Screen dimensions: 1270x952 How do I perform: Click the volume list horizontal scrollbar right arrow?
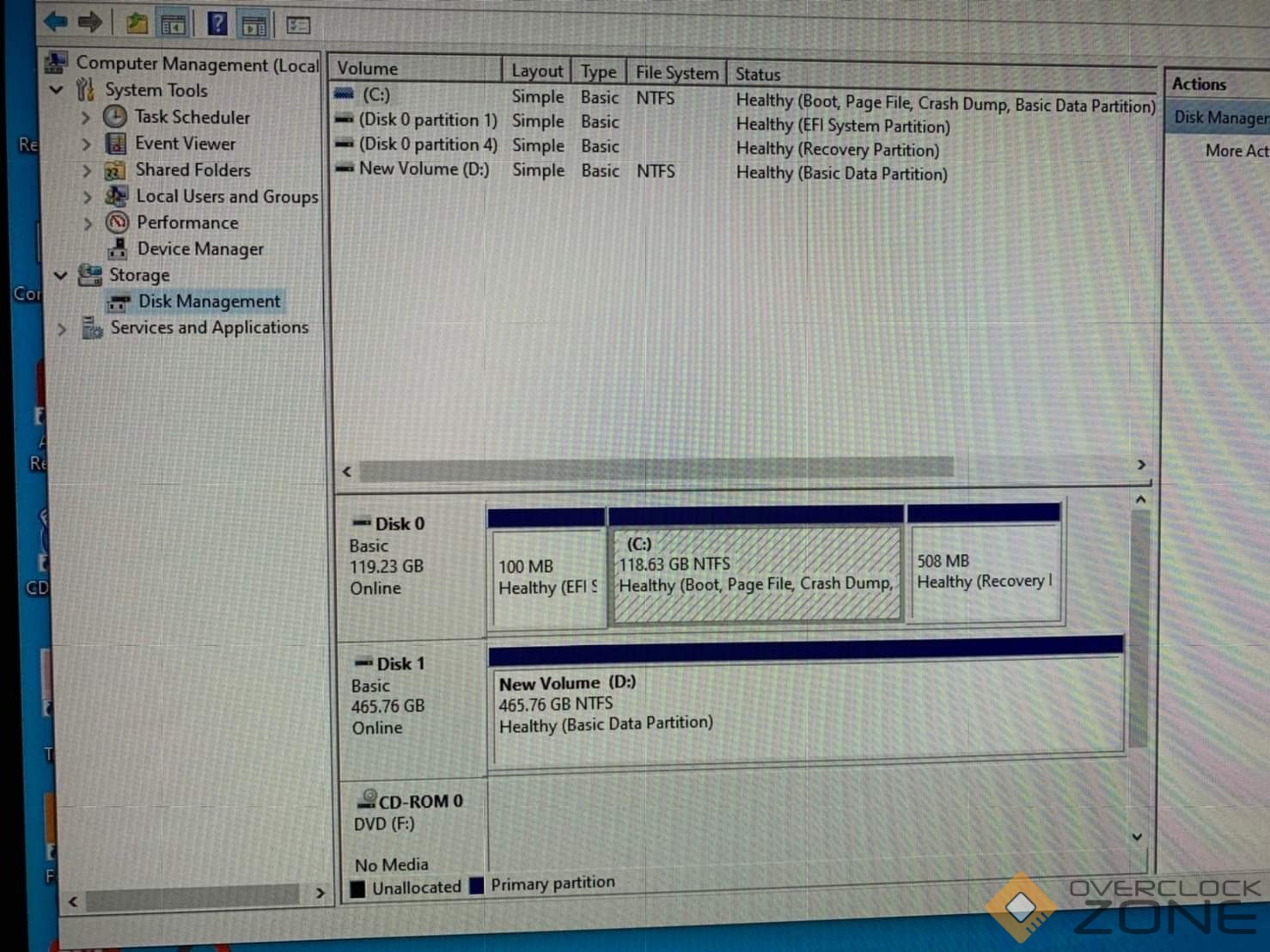pos(1141,465)
